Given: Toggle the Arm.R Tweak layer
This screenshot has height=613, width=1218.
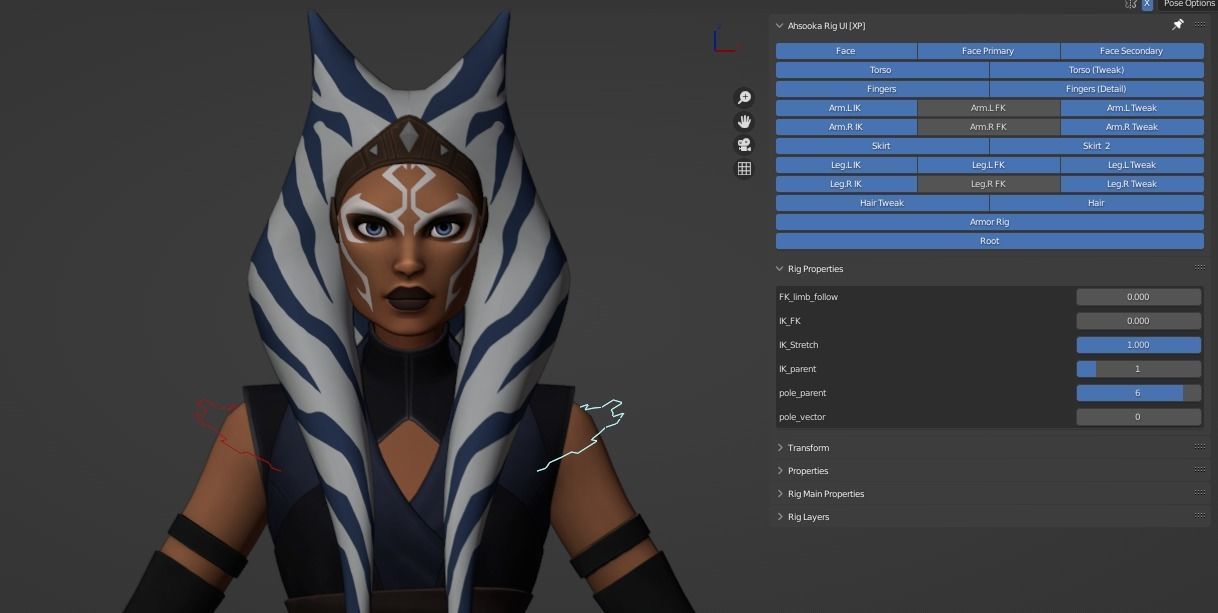Looking at the screenshot, I should (1132, 127).
